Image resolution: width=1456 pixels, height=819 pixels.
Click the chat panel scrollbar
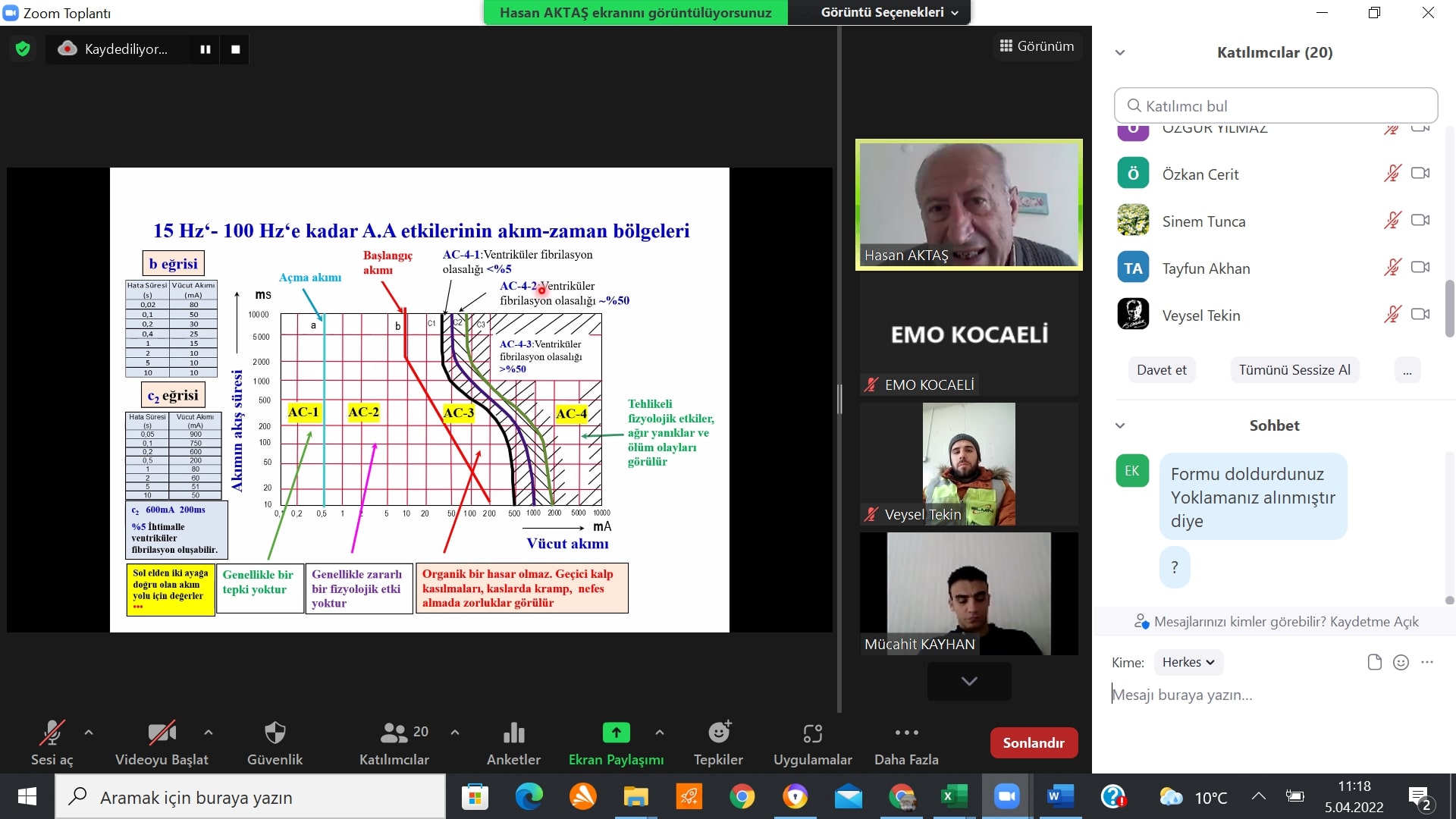[x=1449, y=600]
